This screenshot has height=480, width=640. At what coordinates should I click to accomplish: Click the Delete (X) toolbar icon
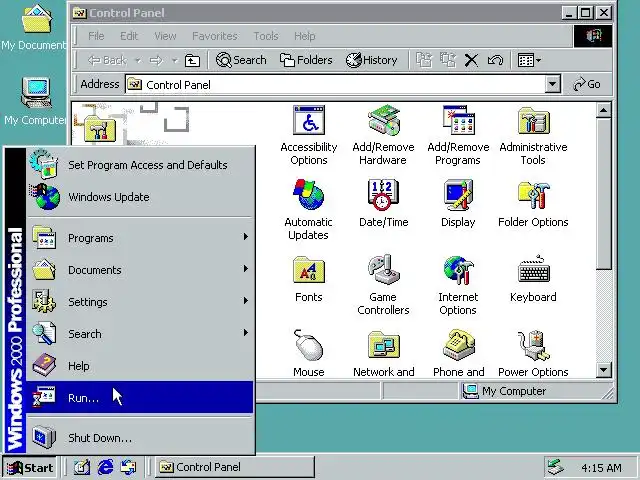click(x=471, y=61)
